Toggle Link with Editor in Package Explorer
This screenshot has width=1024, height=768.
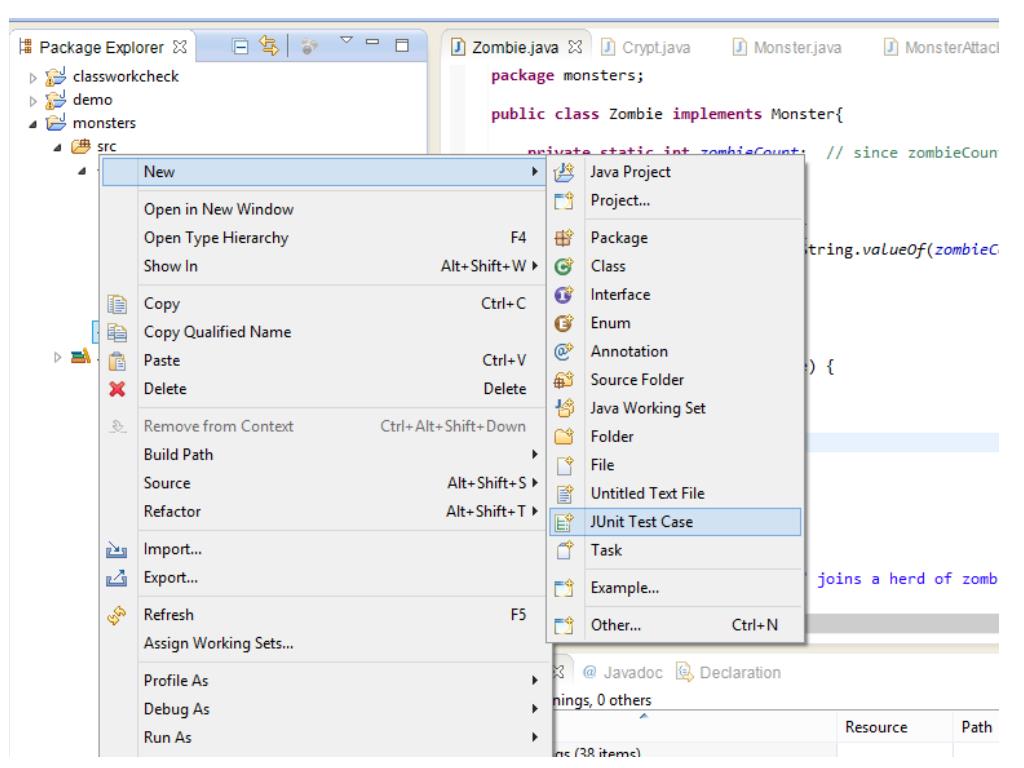(268, 46)
